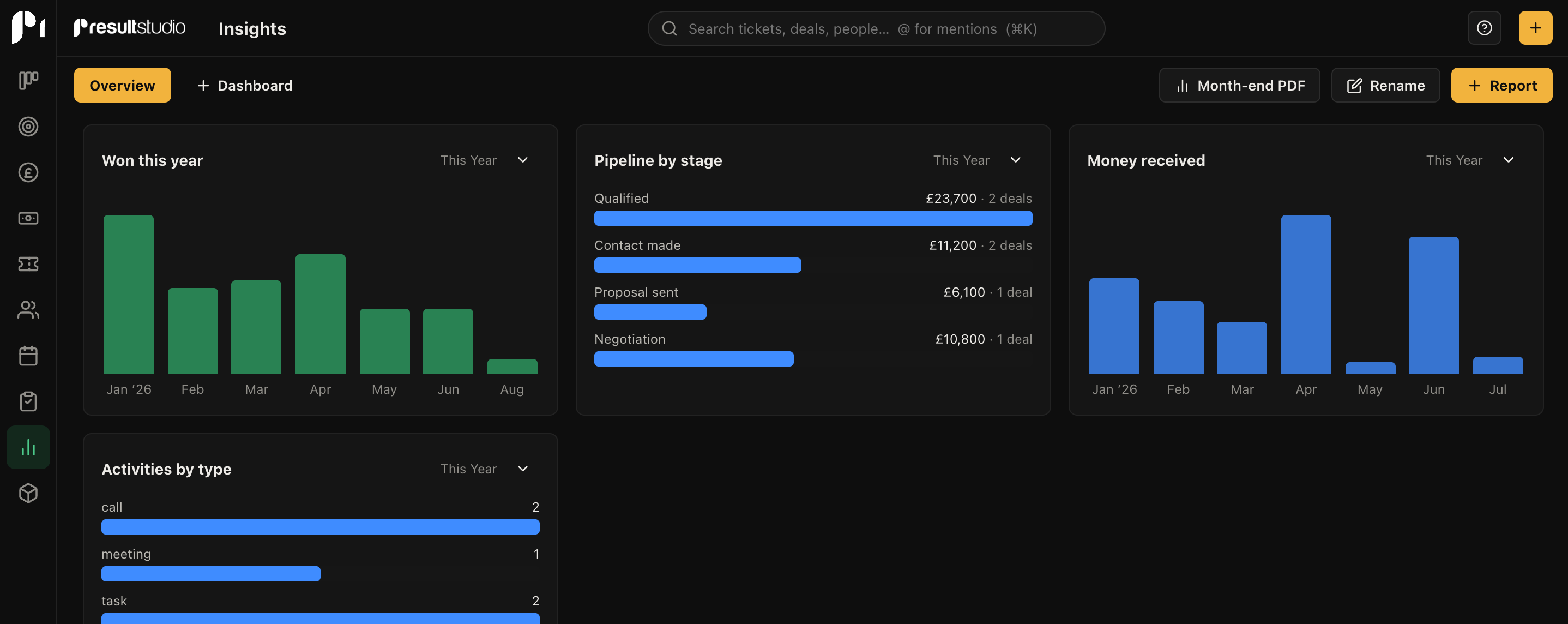The height and width of the screenshot is (624, 1568).
Task: Add a new Dashboard tab
Action: 245,85
